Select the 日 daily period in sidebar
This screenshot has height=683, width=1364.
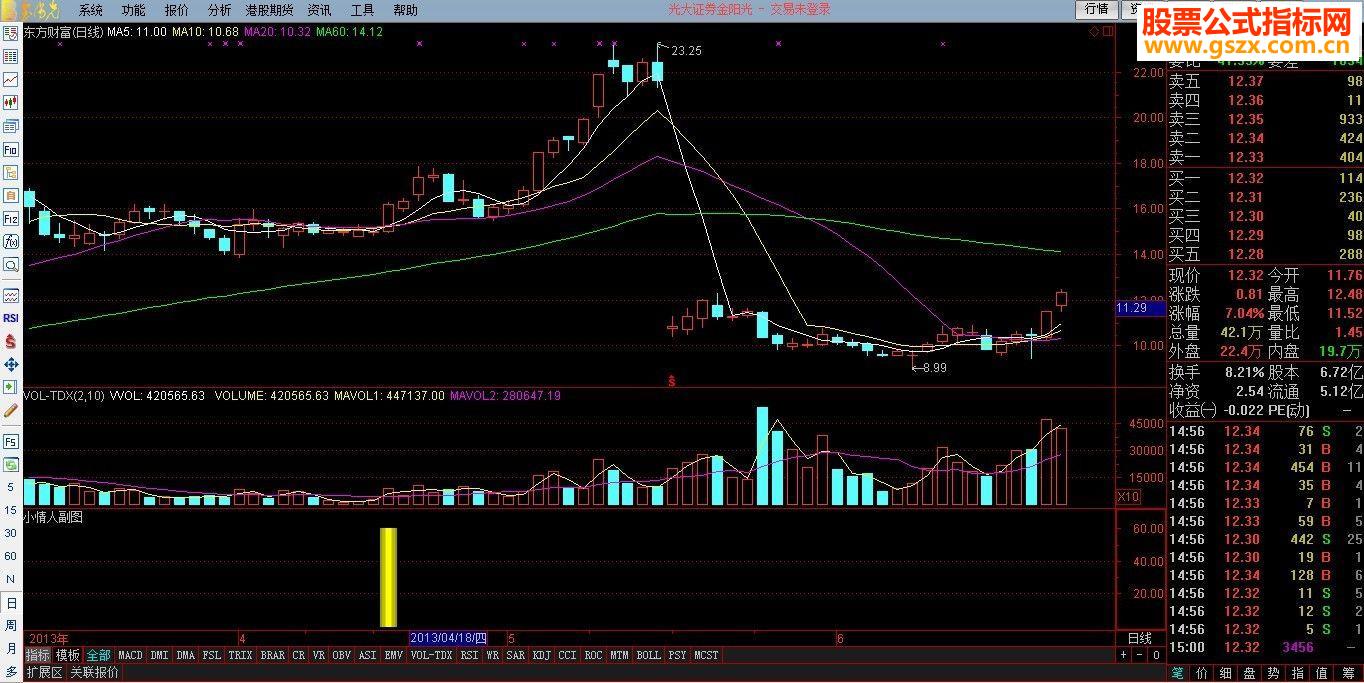coord(11,604)
